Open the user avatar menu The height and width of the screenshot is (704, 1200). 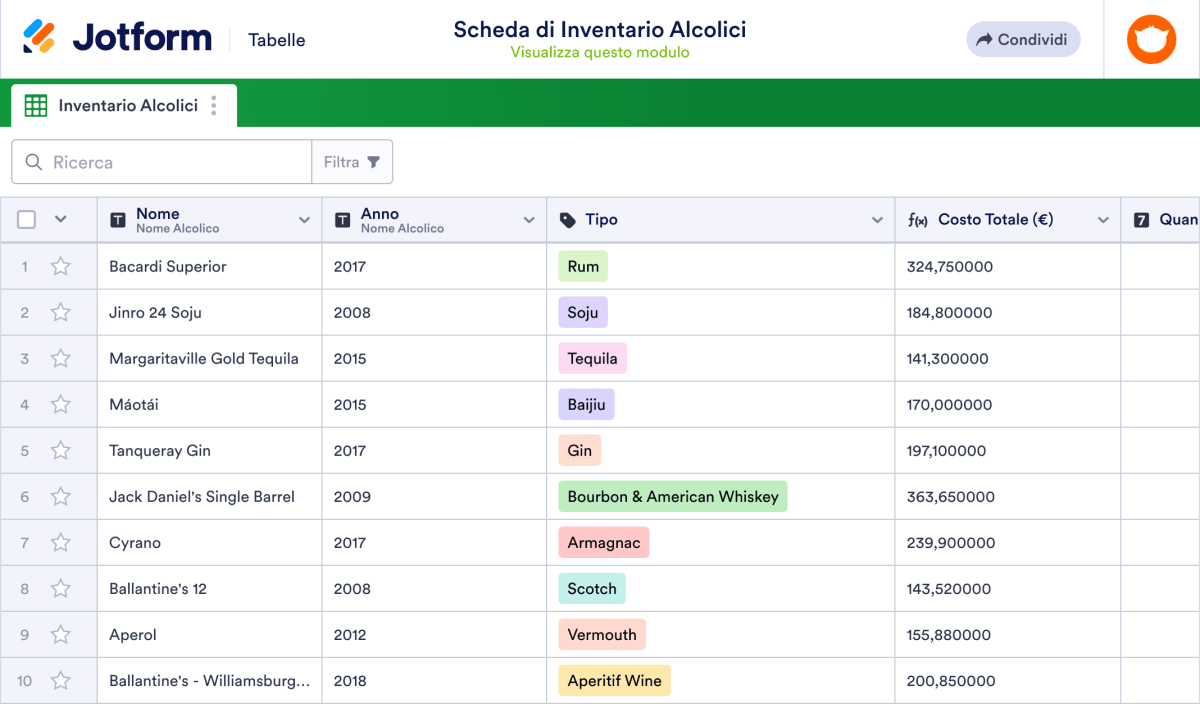pos(1151,40)
